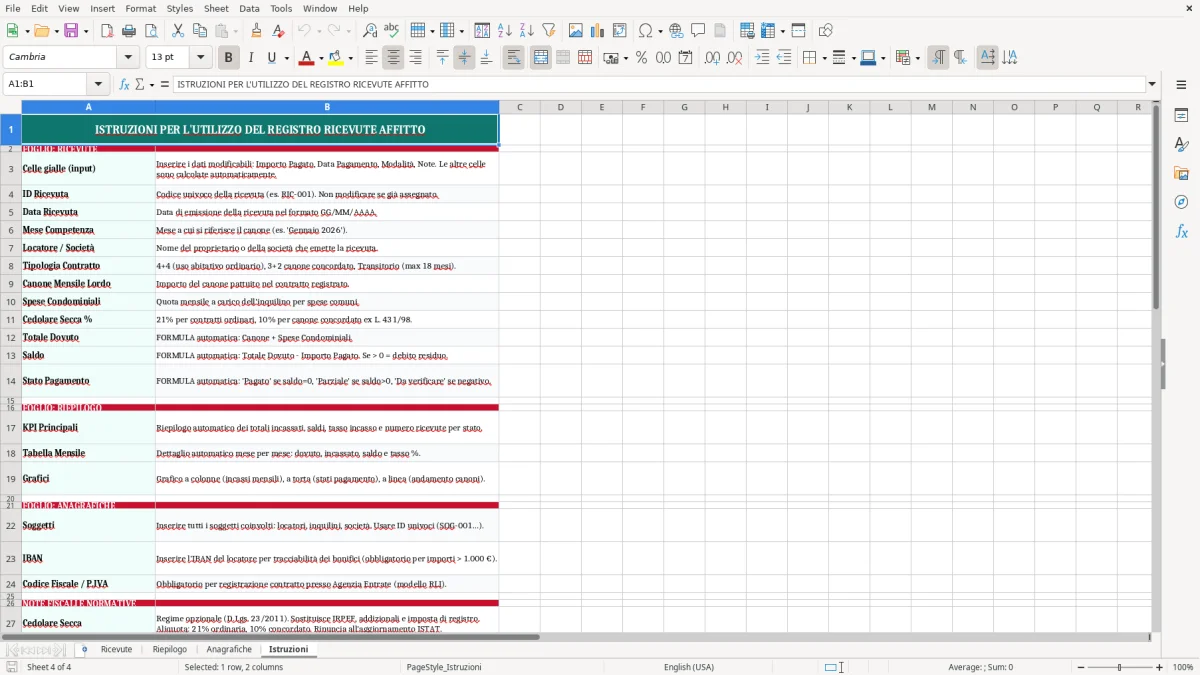Open a file with the Open folder icon
Screen dimensions: 1200x675
point(40,31)
